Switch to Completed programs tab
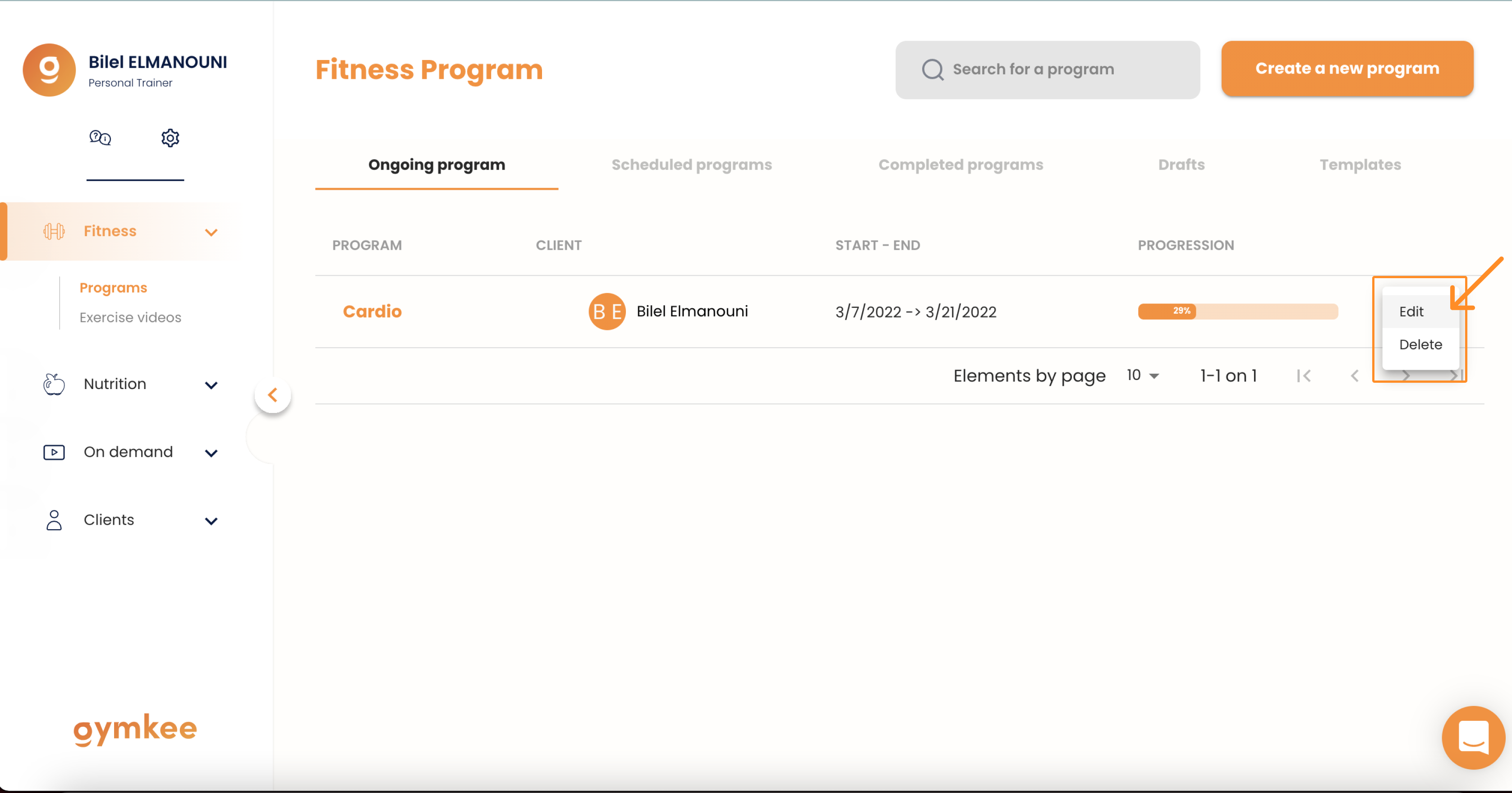The image size is (1512, 793). tap(960, 165)
